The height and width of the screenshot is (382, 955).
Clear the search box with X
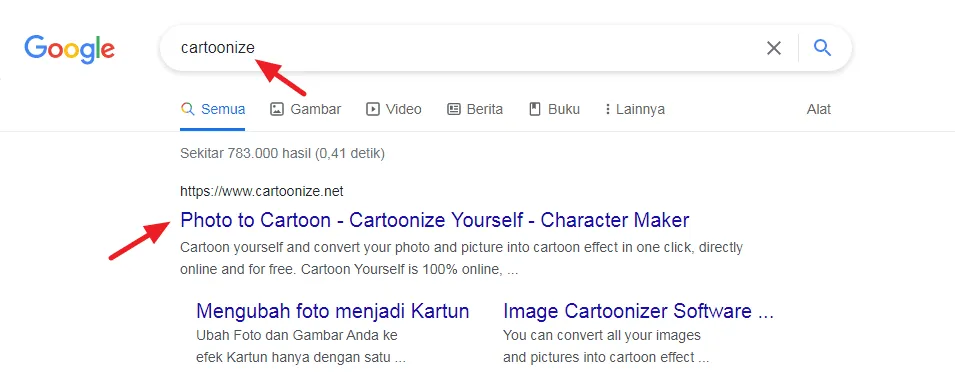click(774, 48)
